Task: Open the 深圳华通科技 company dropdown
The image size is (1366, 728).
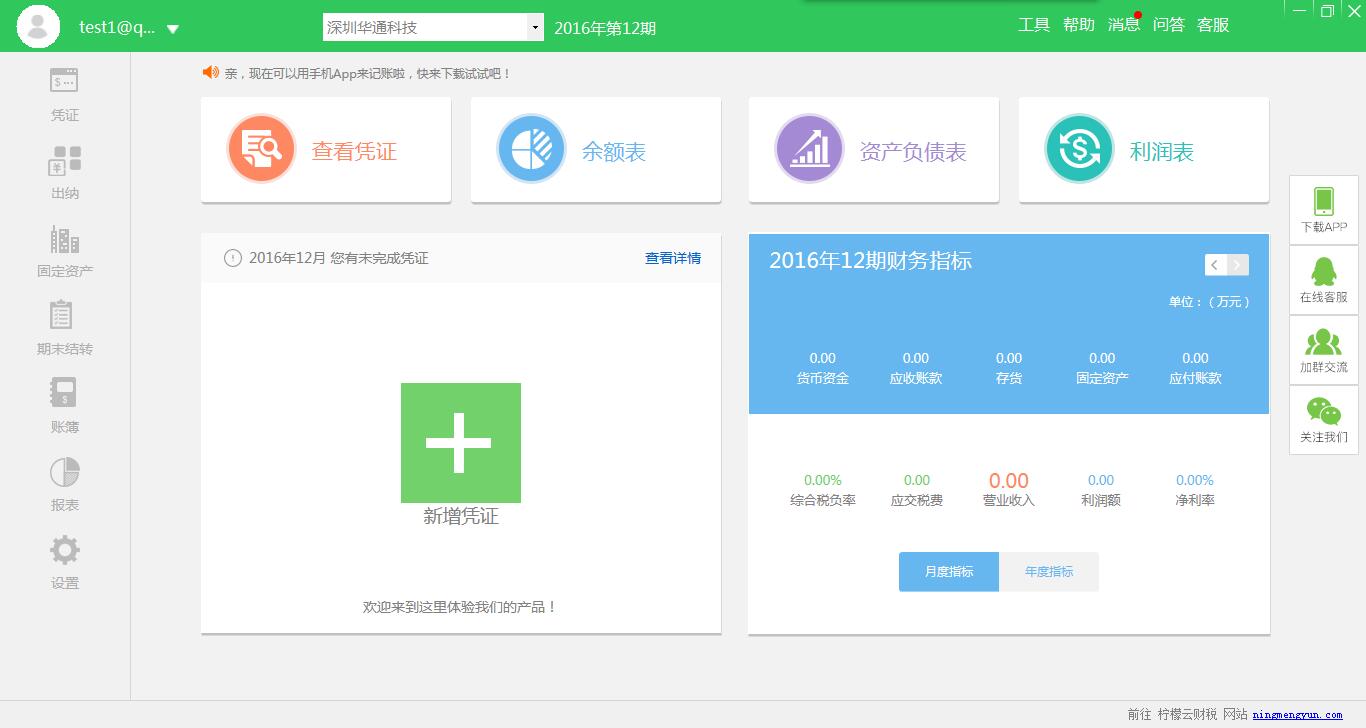Action: pos(431,25)
